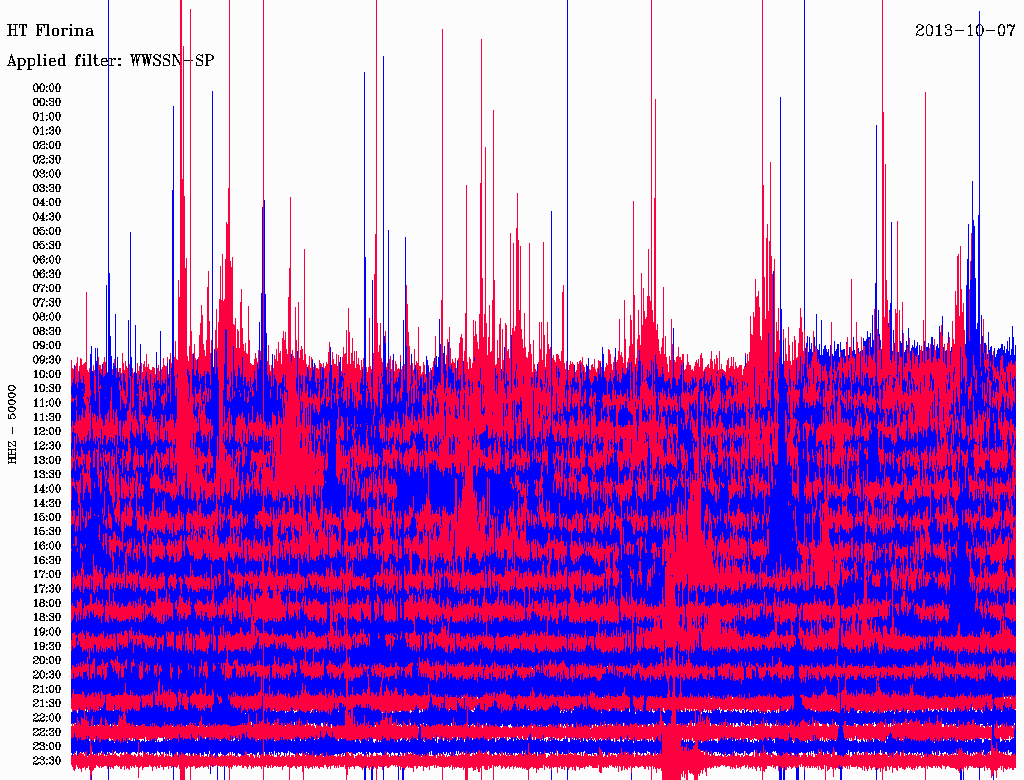The image size is (1024, 780).
Task: Select the 00:00 time marker
Action: tap(47, 88)
